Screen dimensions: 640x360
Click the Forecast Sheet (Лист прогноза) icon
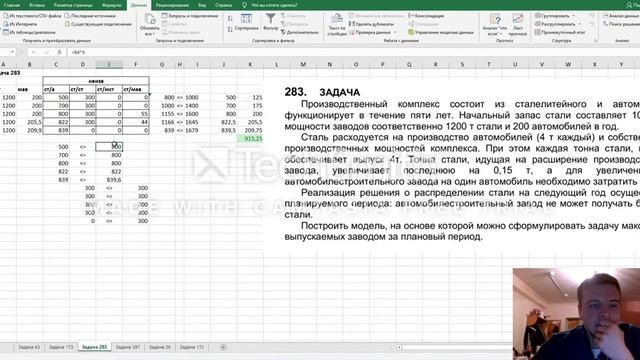click(x=518, y=19)
